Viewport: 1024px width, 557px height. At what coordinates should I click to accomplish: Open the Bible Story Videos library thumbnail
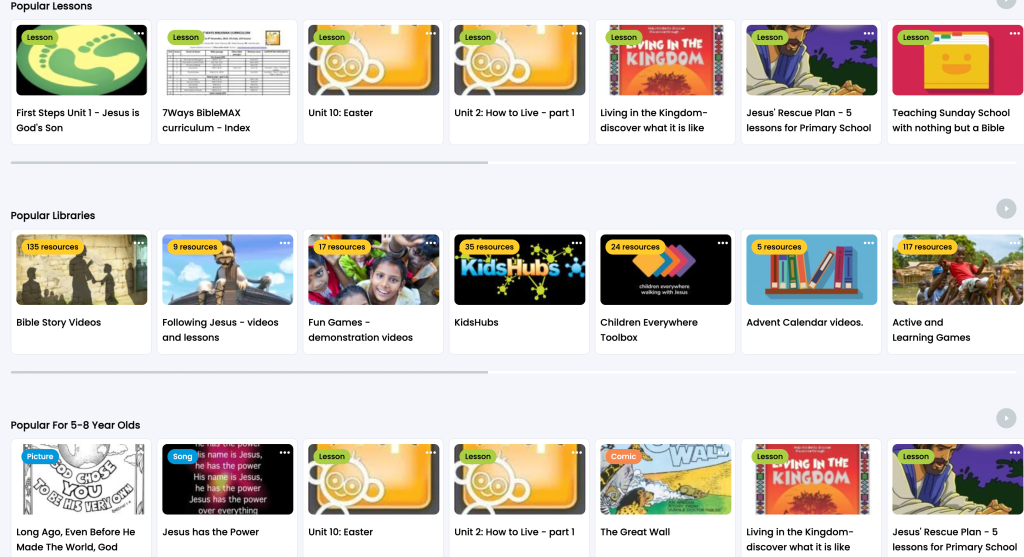[82, 270]
